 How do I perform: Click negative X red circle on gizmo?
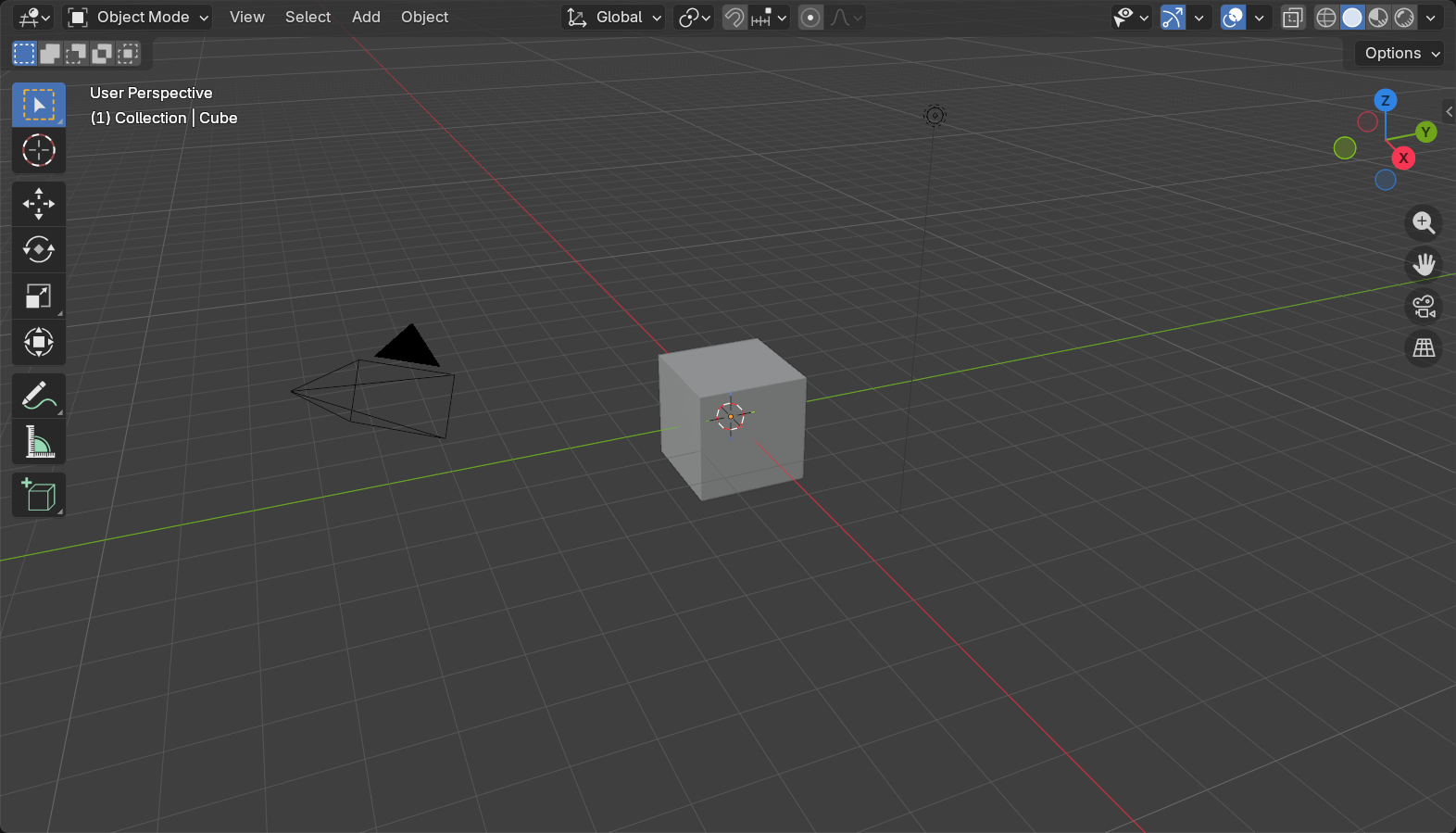(1367, 121)
